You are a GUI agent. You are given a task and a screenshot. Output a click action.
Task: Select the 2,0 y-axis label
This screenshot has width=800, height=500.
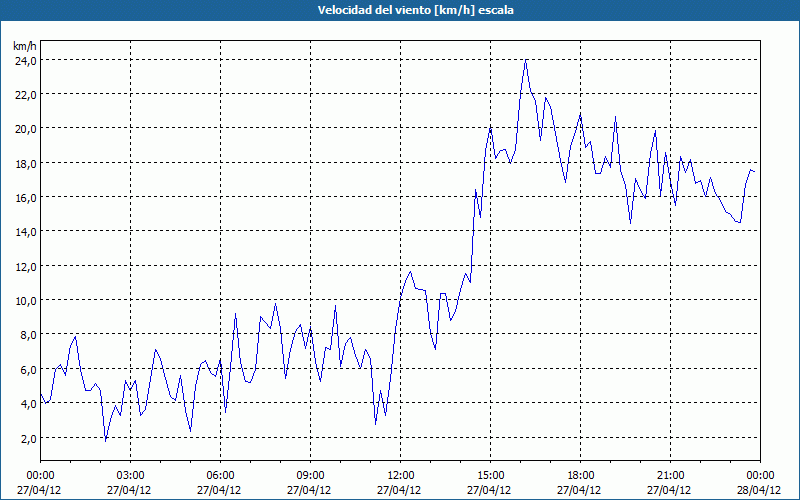(27, 438)
